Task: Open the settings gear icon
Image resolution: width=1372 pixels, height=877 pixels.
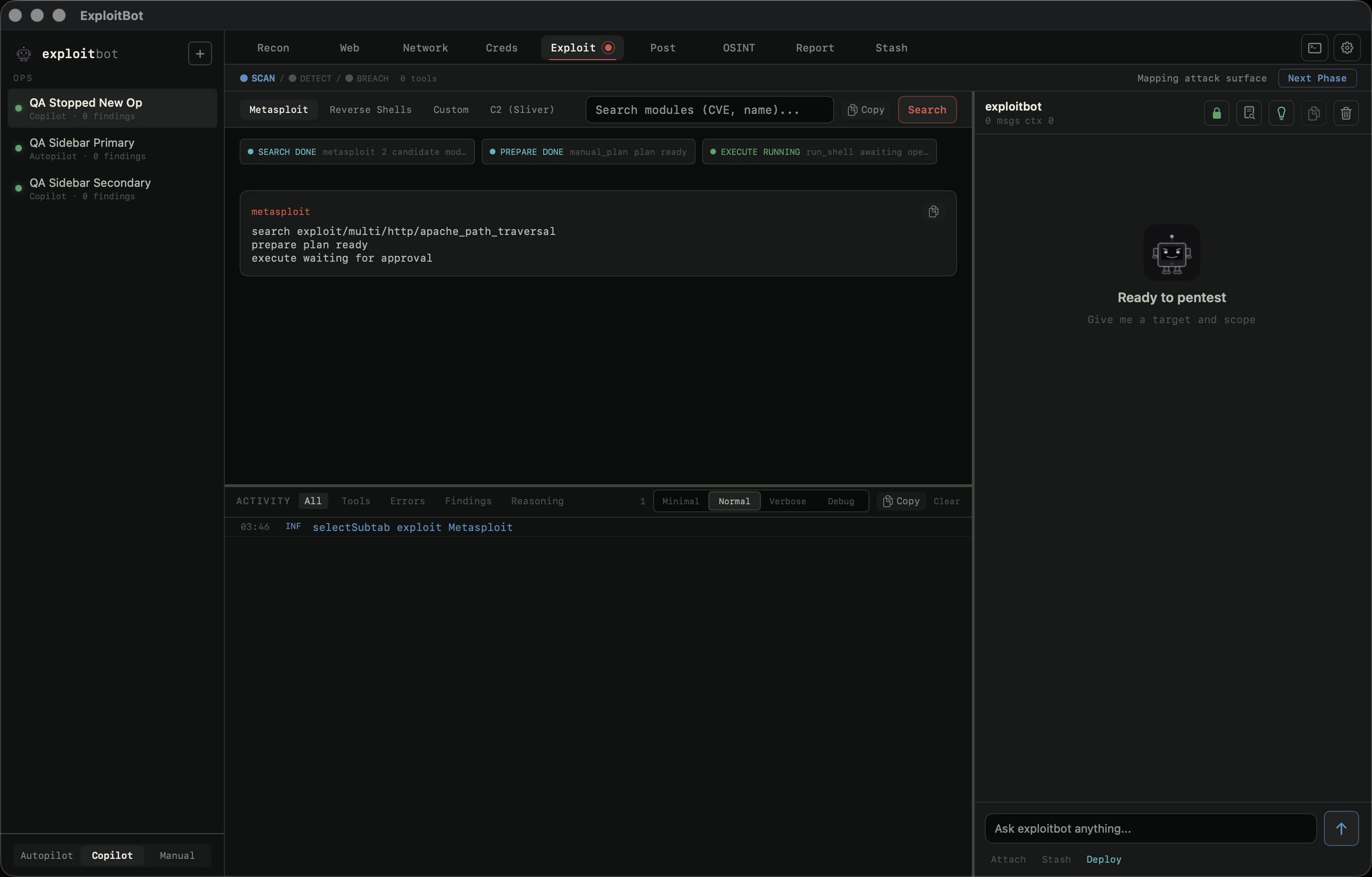Action: (1347, 48)
